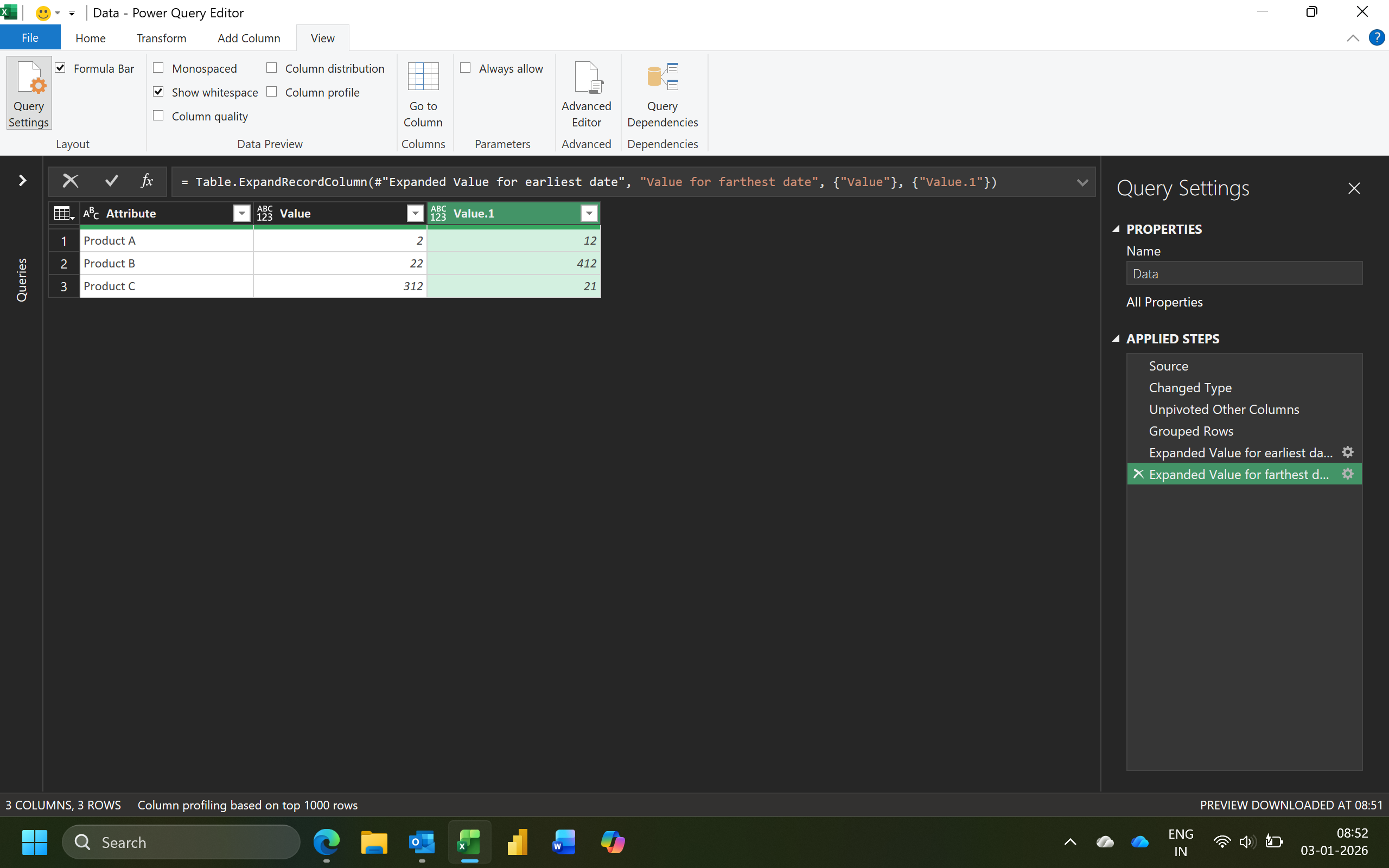Open the Help question mark icon
Screen dimensions: 1389x868
(x=1377, y=38)
